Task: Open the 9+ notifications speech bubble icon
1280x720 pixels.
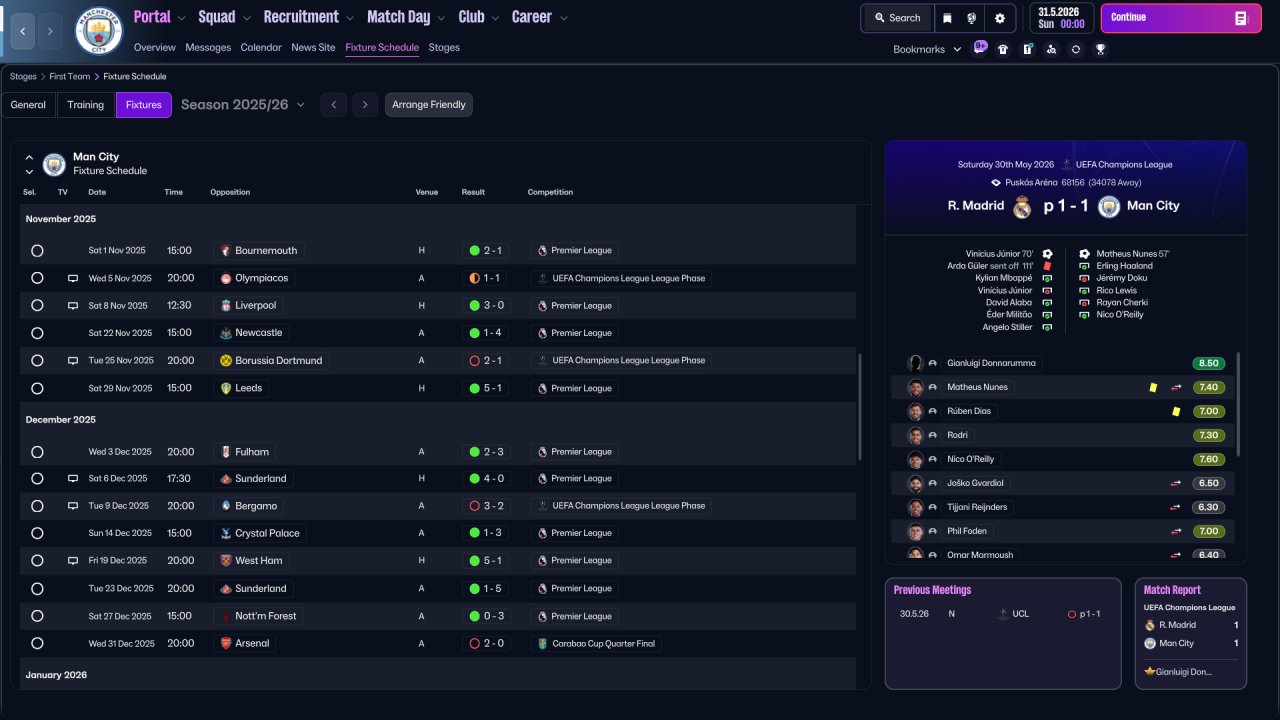Action: (x=980, y=47)
